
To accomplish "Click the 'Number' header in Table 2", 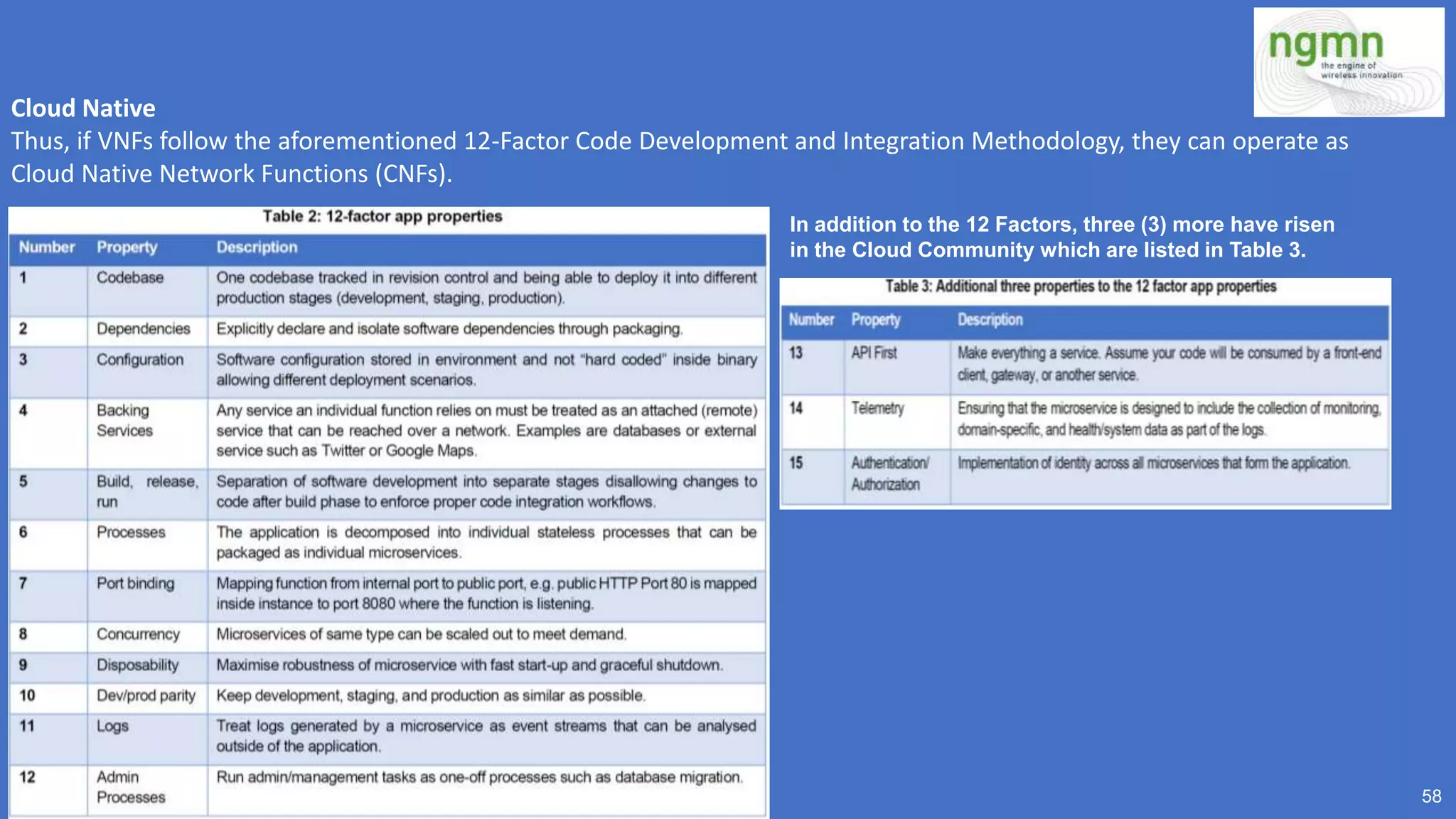I will pos(47,247).
